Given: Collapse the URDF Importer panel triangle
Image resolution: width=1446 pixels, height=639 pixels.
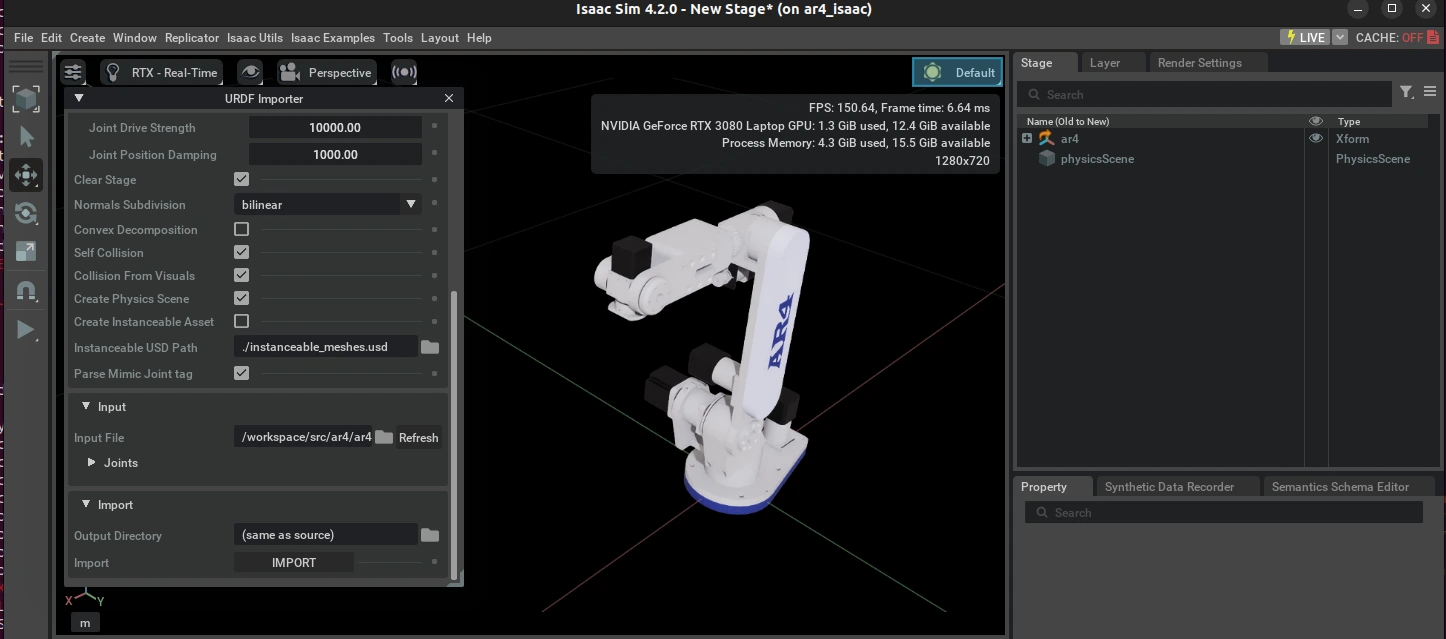Looking at the screenshot, I should point(79,98).
